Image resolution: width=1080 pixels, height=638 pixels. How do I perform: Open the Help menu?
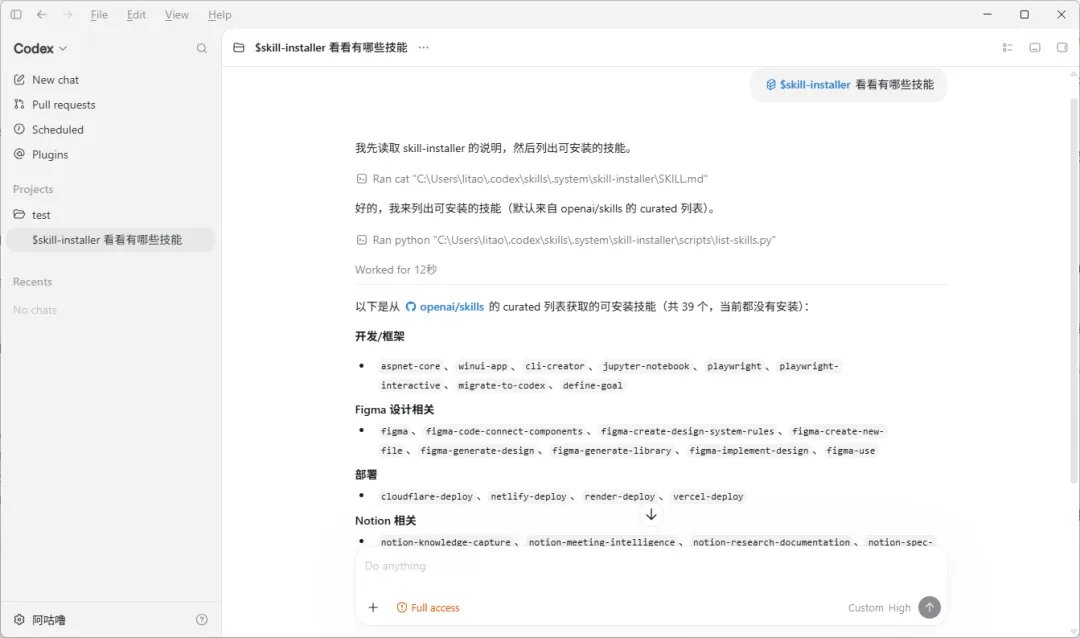coord(220,14)
